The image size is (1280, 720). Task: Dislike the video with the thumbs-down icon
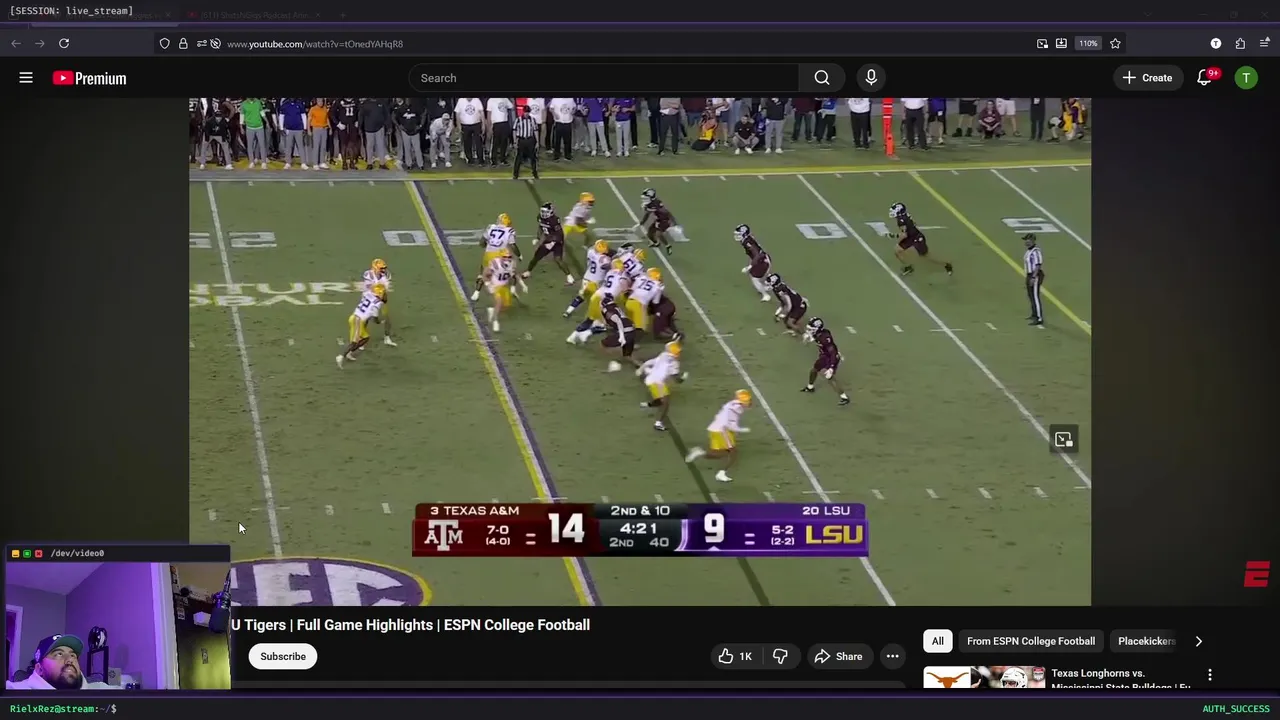(780, 656)
